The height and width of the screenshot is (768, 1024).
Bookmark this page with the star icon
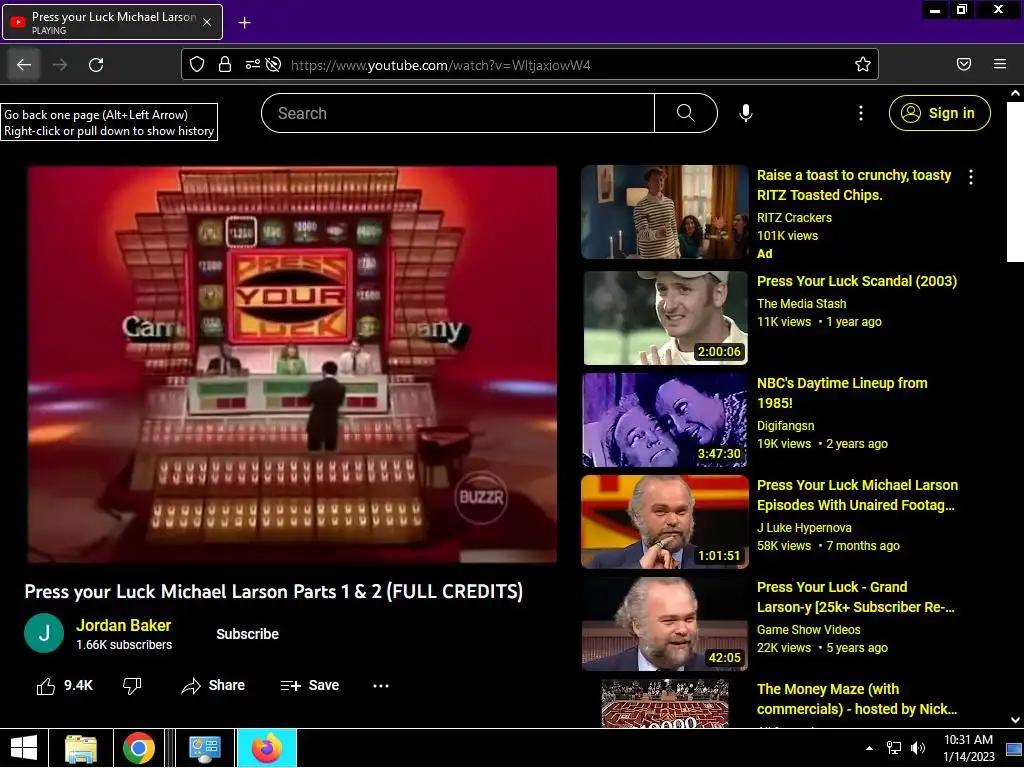coord(863,64)
